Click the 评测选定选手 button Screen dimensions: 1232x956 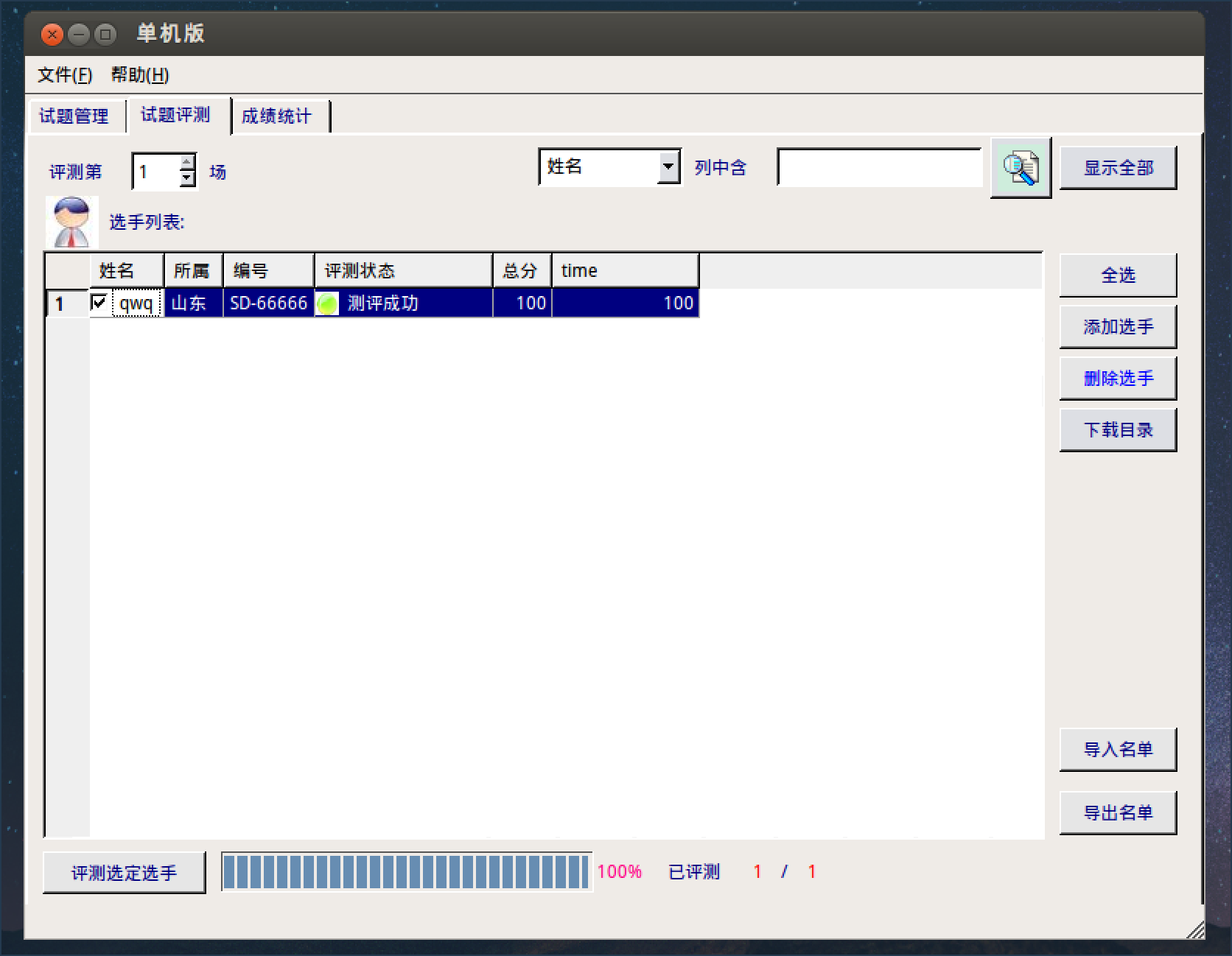pyautogui.click(x=124, y=873)
